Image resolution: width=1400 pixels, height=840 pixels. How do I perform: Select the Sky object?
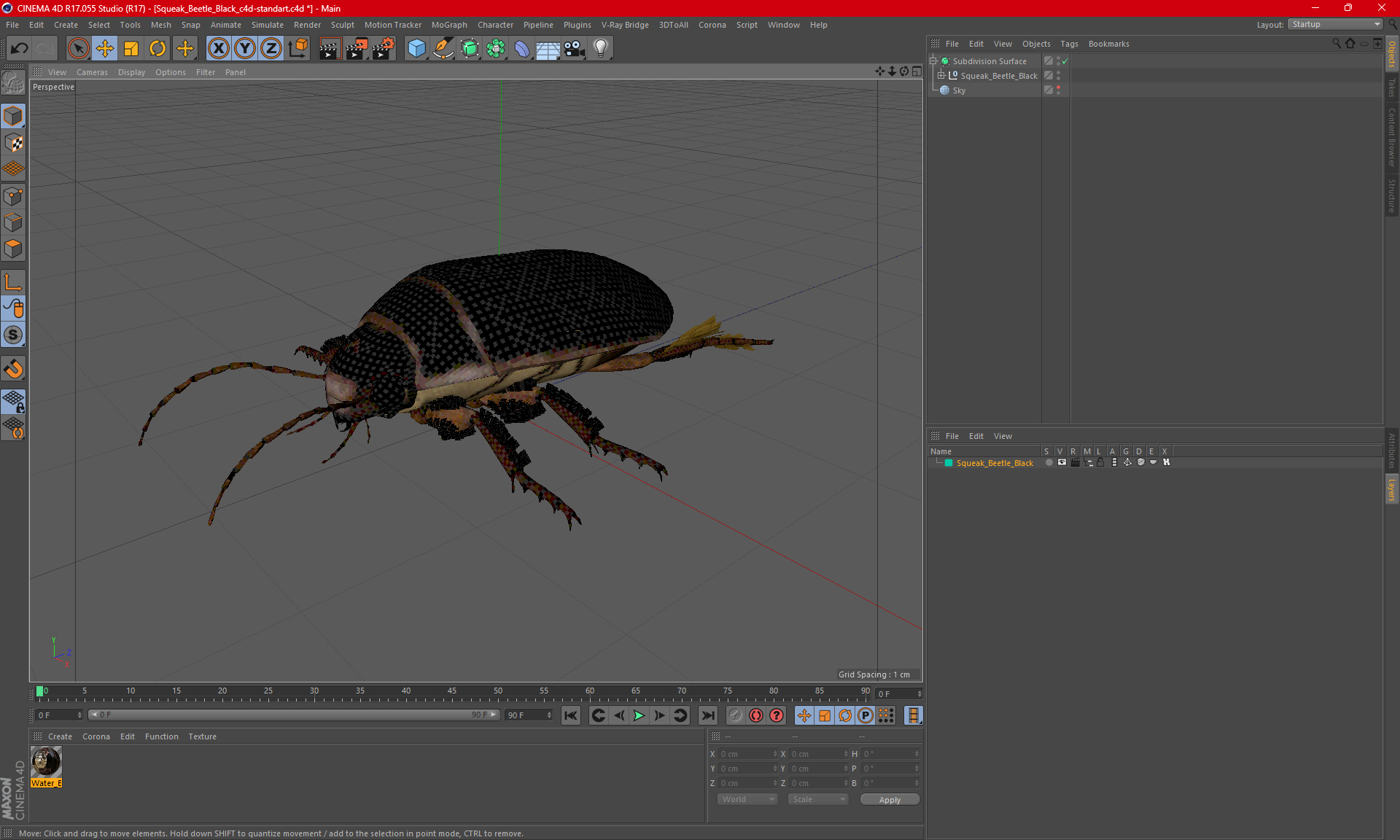click(959, 90)
